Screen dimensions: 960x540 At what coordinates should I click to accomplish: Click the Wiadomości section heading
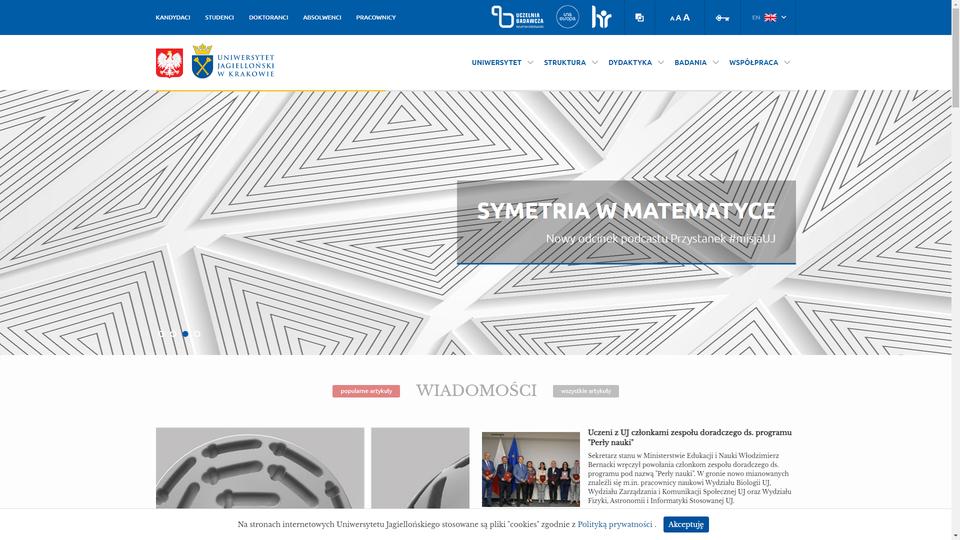click(x=476, y=391)
